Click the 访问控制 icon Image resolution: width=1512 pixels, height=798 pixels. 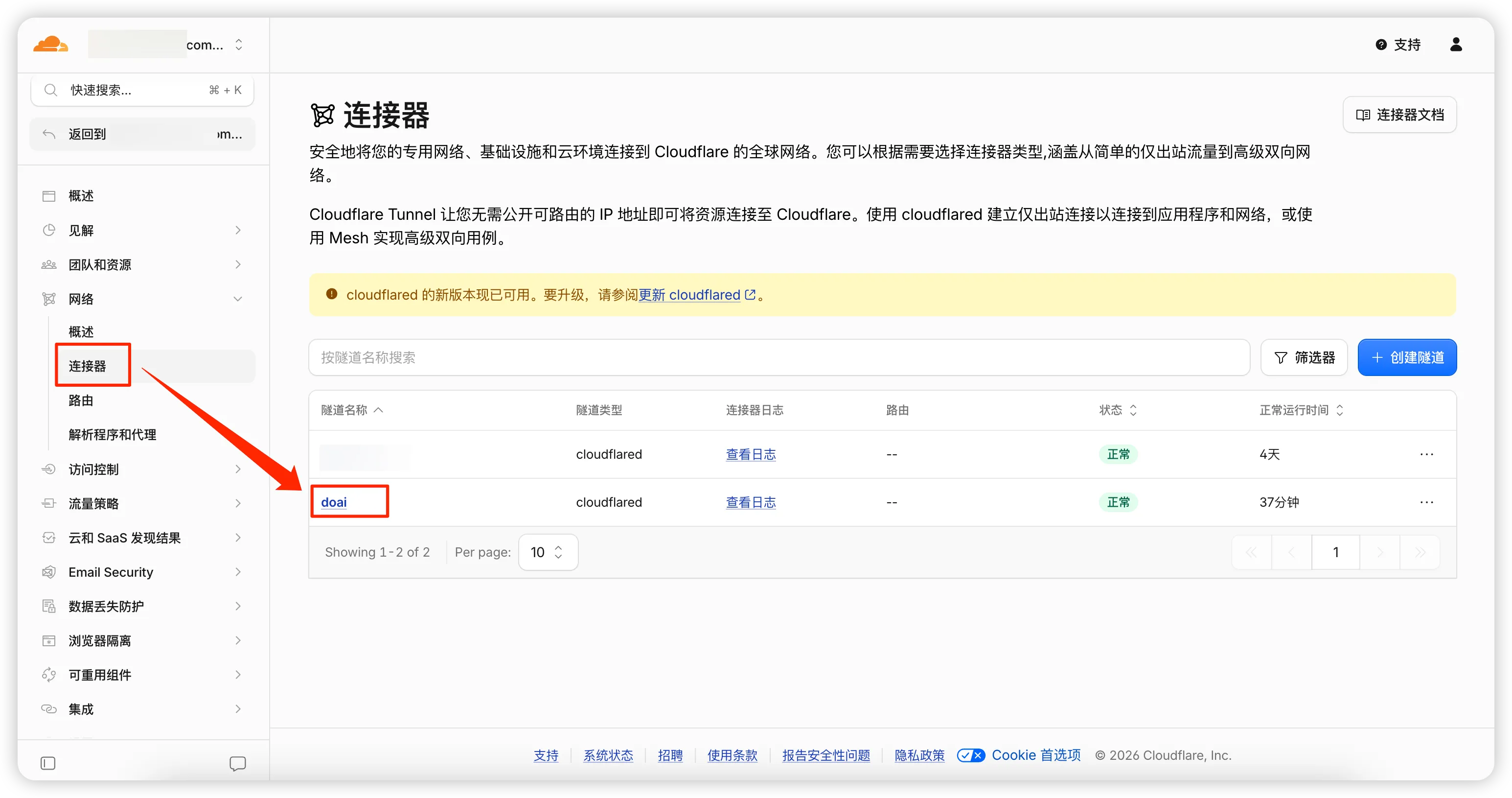[49, 469]
